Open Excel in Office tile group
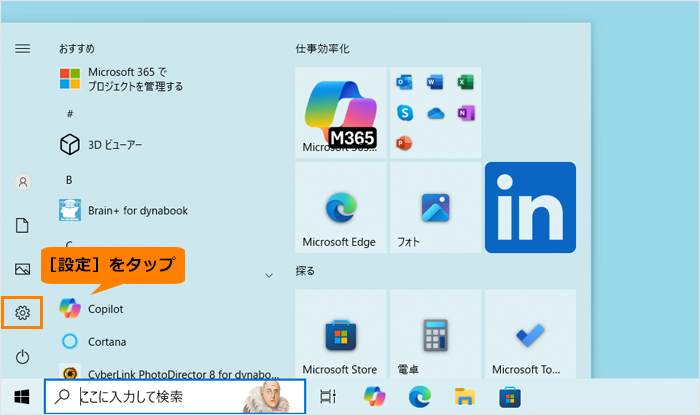 [x=466, y=82]
